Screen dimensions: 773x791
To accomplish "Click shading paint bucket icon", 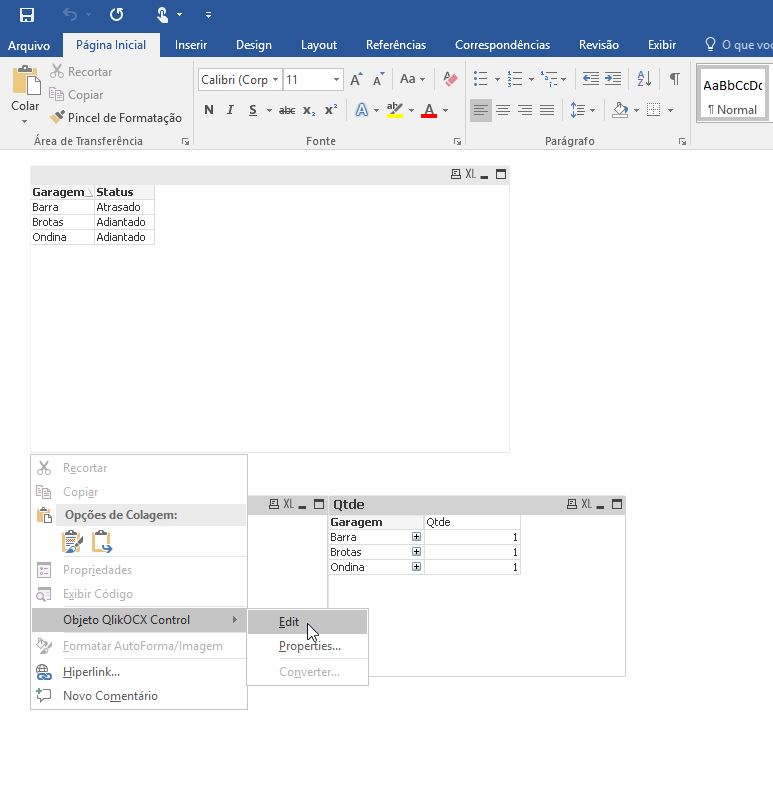I will click(x=620, y=110).
